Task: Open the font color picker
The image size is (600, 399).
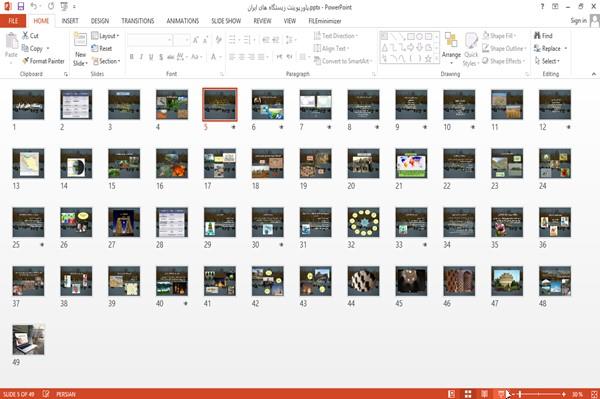Action: (x=215, y=57)
